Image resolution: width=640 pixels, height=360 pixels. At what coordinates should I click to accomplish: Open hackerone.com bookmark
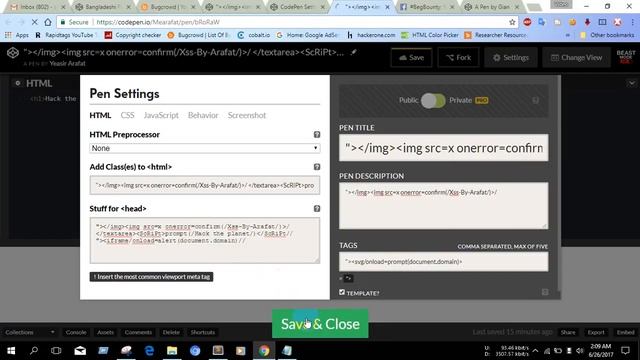coord(371,35)
